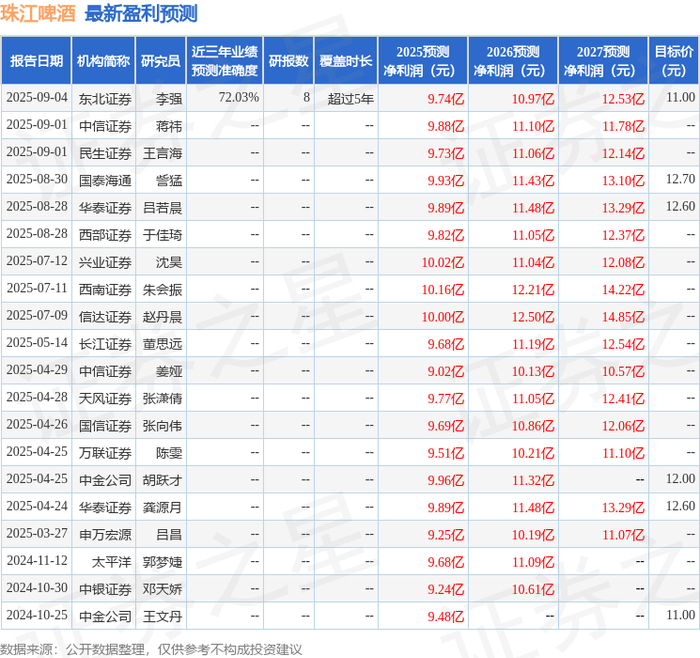Click analyst name 李强
Viewport: 700px width, 658px height.
coord(169,99)
